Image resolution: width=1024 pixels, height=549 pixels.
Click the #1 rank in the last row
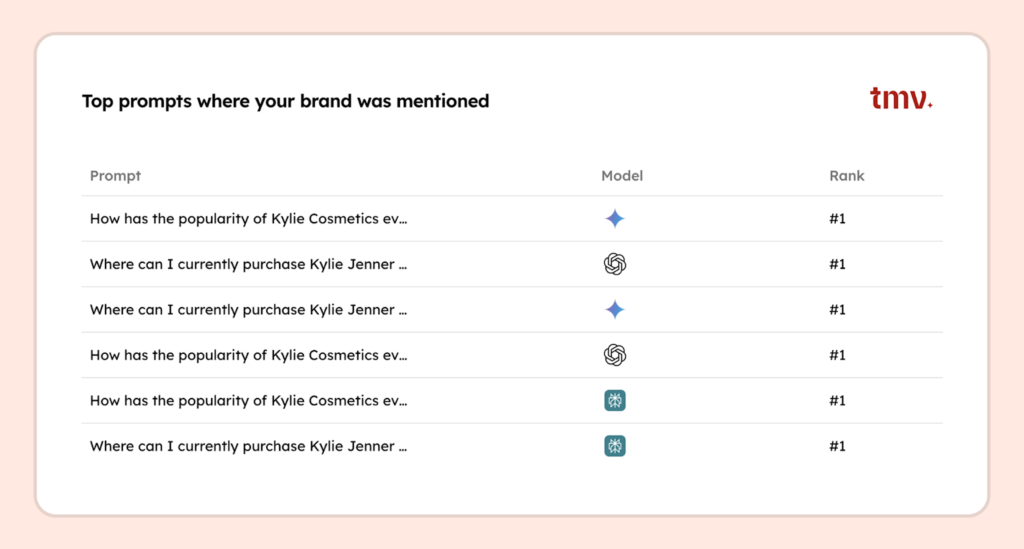837,446
